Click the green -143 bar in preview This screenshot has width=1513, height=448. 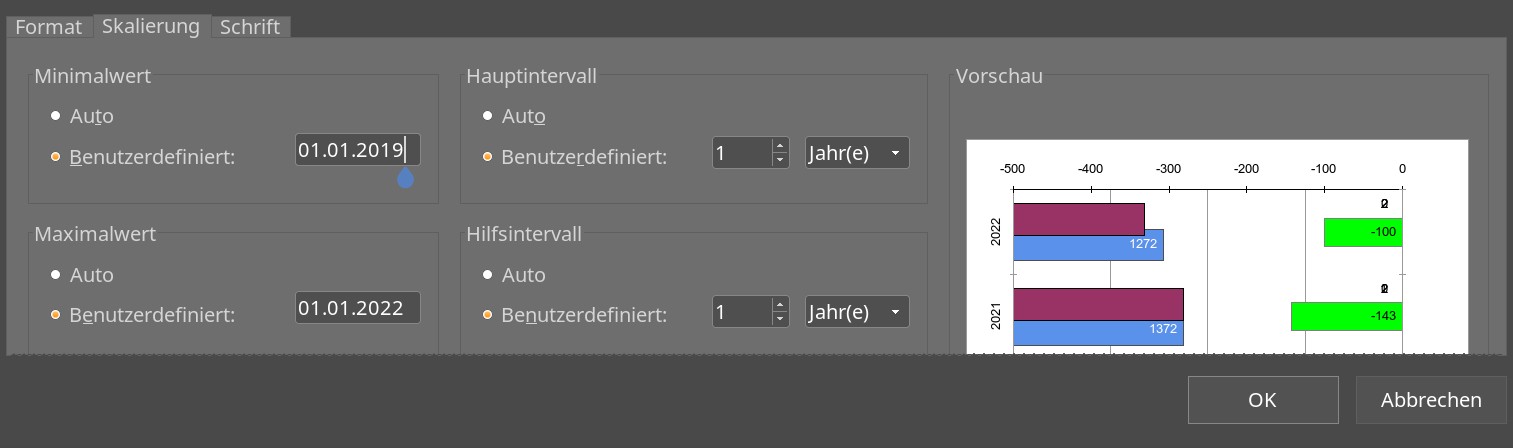(x=1347, y=316)
